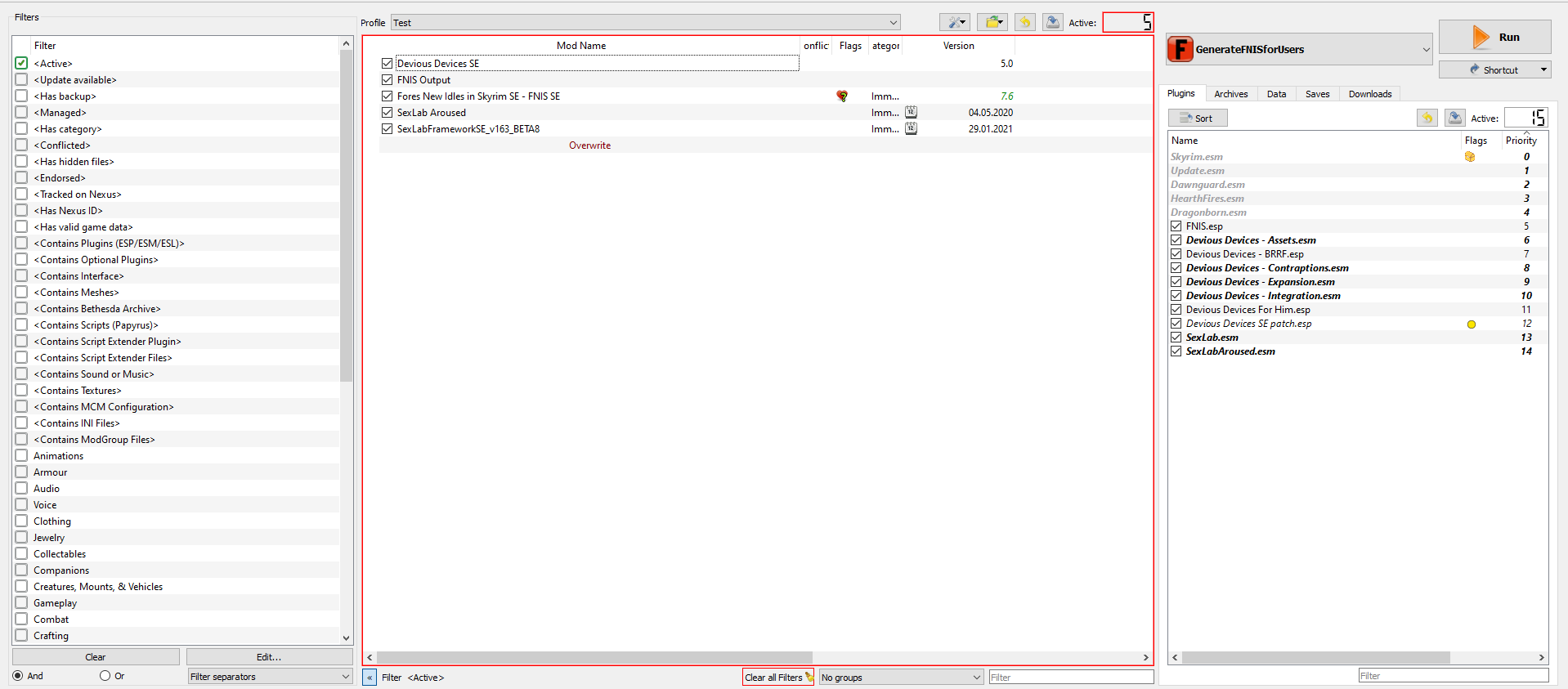Click the Sort plugins button

(1198, 118)
